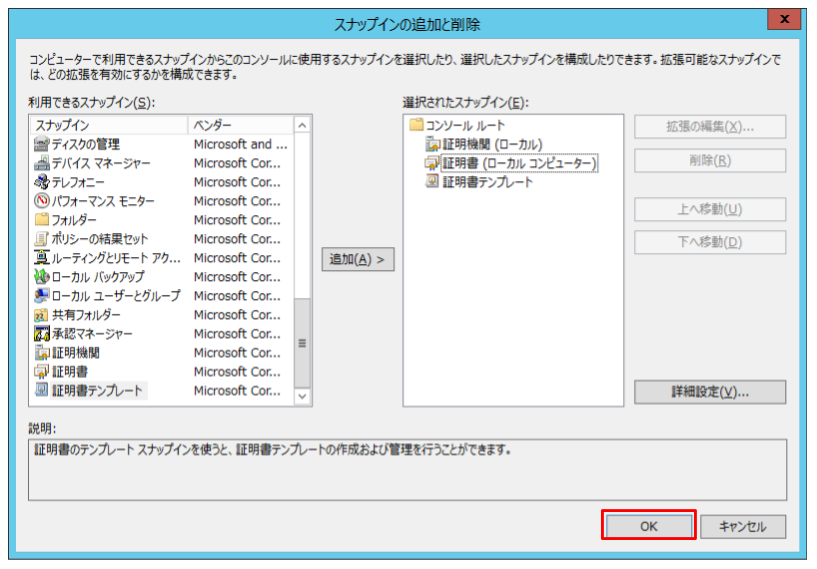817x569 pixels.
Task: Select ディスクの管理 in the snap-in list
Action: pos(86,144)
